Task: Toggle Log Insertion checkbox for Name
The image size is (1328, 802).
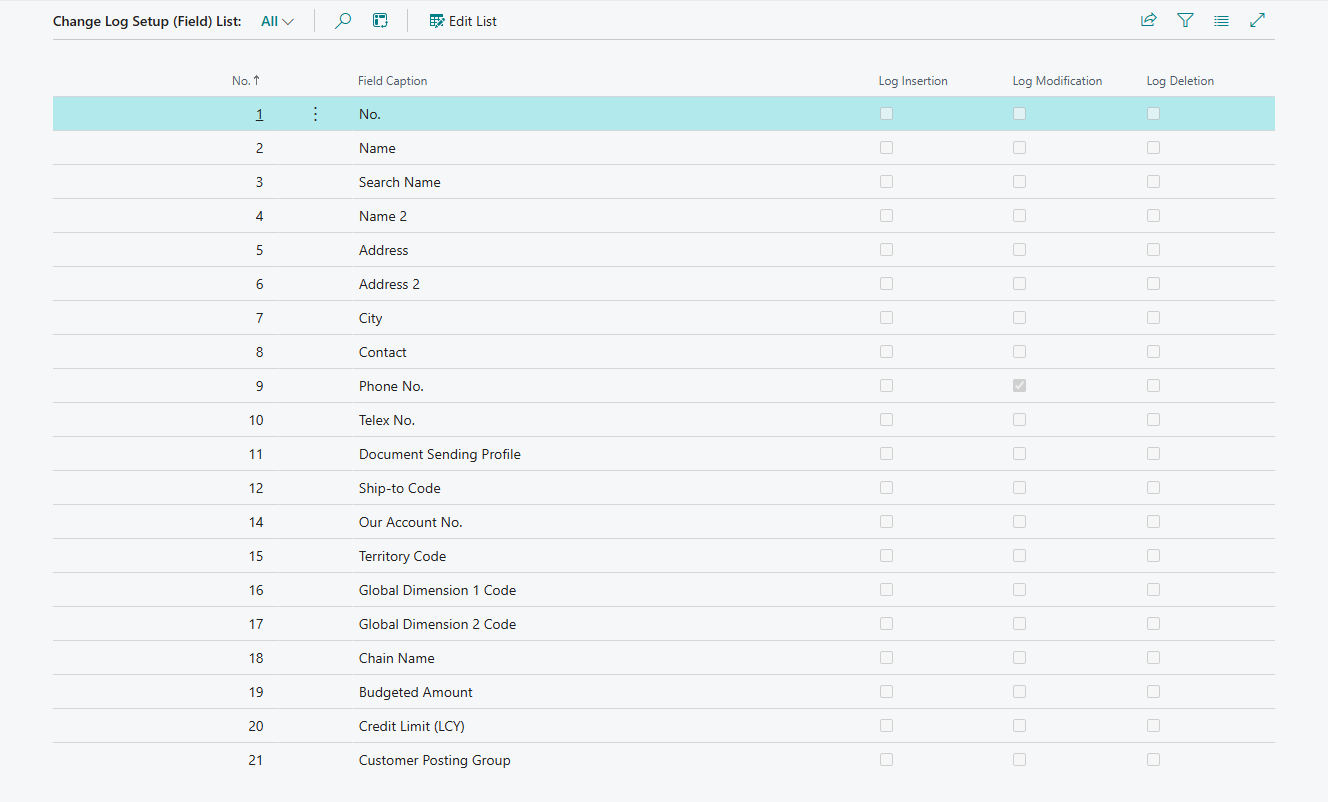Action: pyautogui.click(x=885, y=148)
